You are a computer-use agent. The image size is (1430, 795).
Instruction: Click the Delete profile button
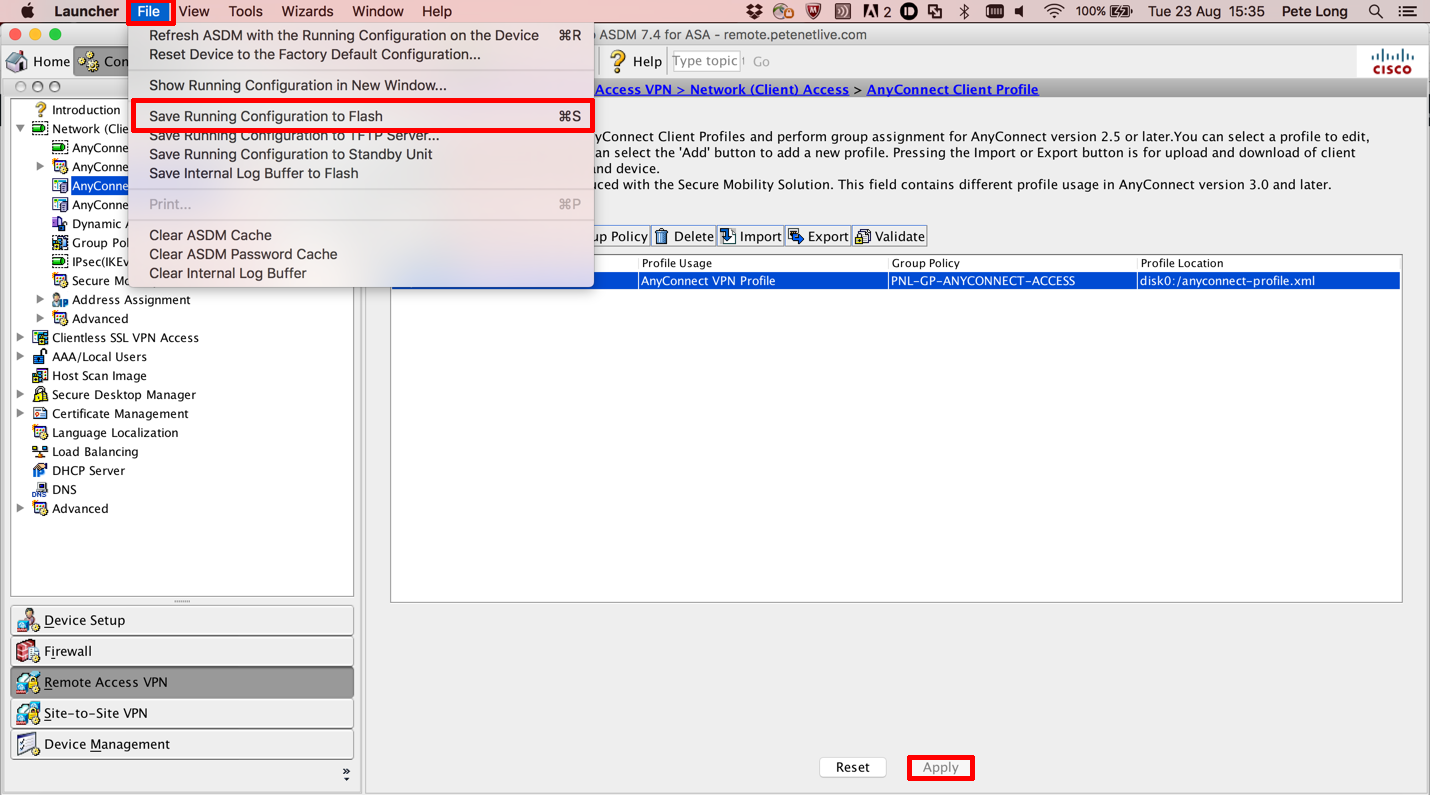(x=684, y=236)
